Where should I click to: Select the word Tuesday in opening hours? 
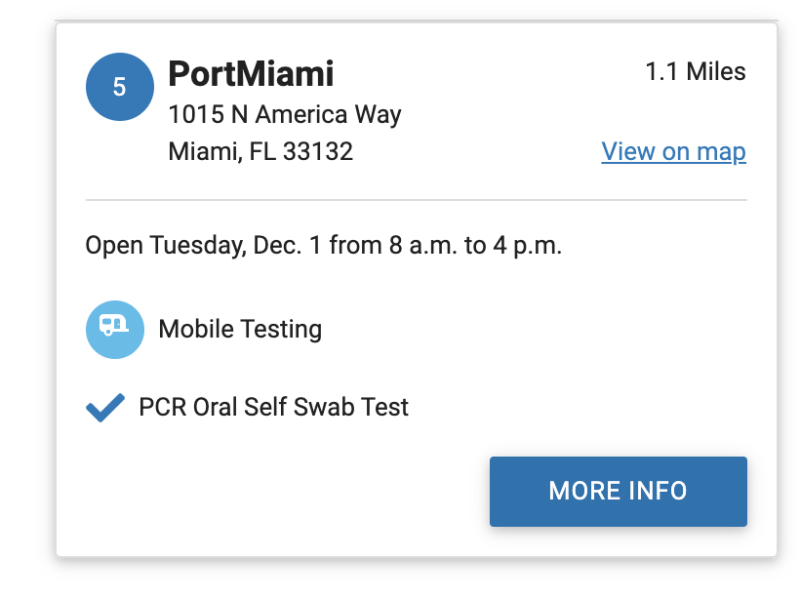point(198,245)
